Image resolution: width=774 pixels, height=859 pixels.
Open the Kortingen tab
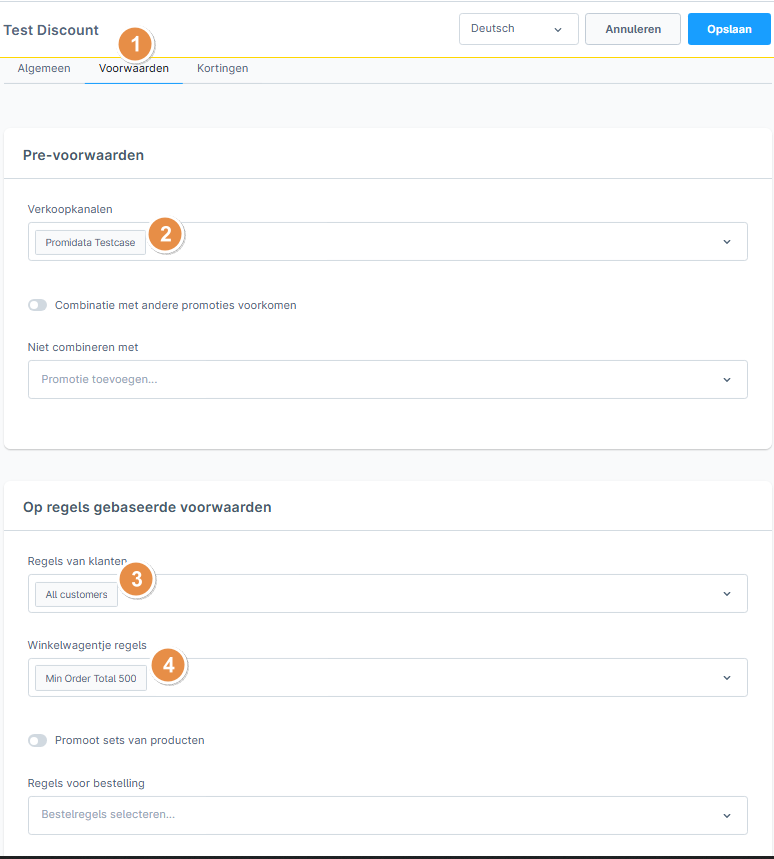click(222, 68)
